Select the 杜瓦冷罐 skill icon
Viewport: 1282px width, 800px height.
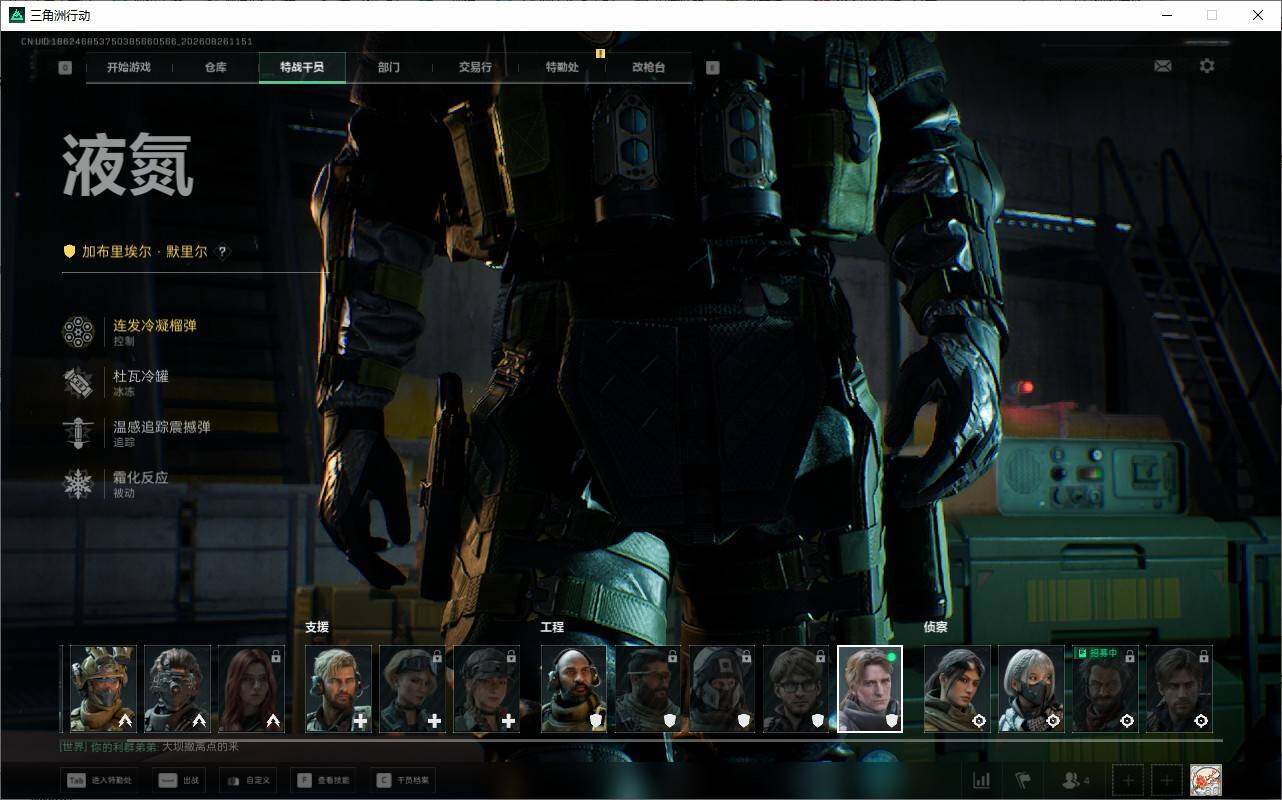coord(78,382)
